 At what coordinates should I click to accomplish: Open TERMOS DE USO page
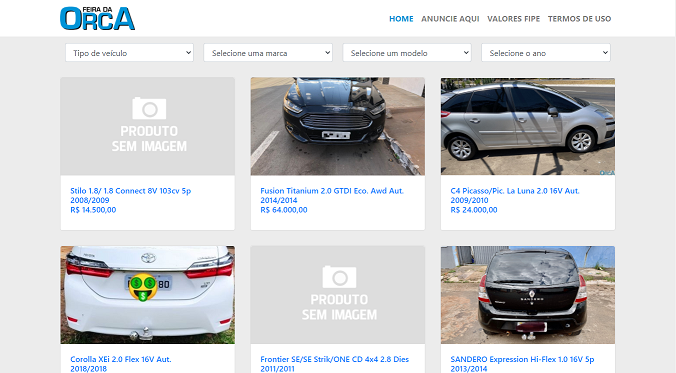pyautogui.click(x=579, y=19)
